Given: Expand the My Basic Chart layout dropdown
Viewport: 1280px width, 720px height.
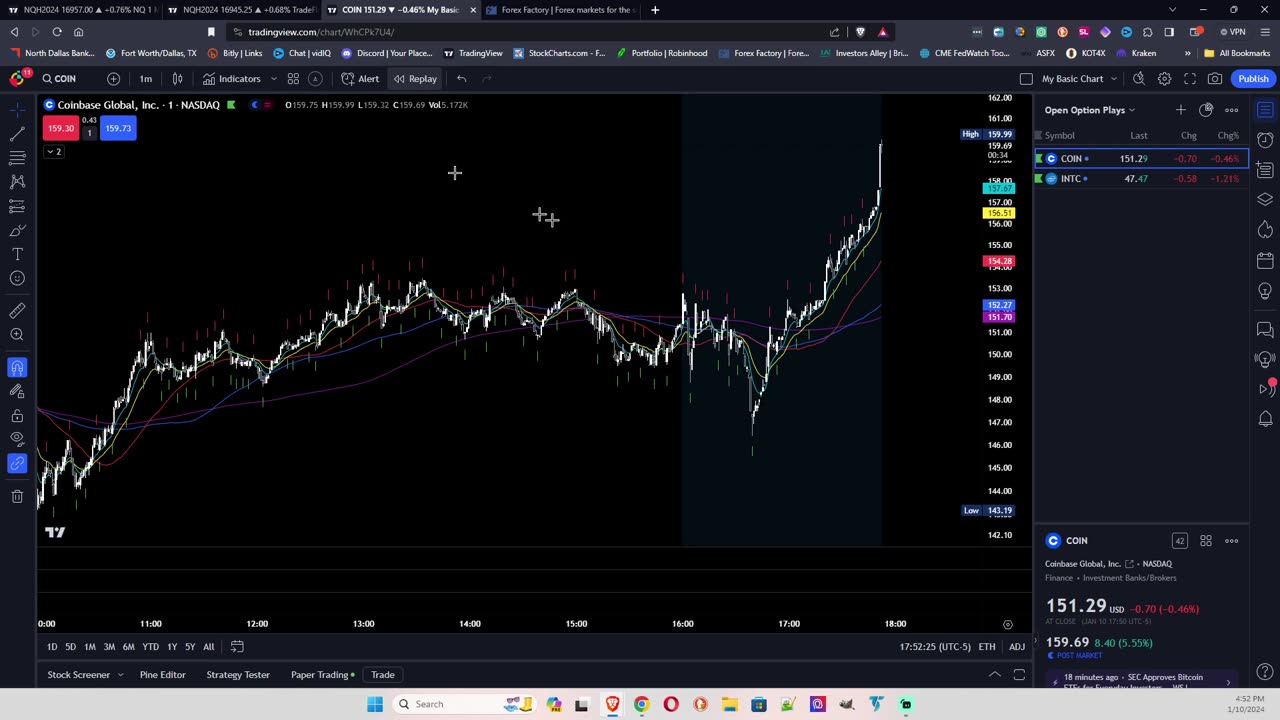Looking at the screenshot, I should click(x=1113, y=79).
